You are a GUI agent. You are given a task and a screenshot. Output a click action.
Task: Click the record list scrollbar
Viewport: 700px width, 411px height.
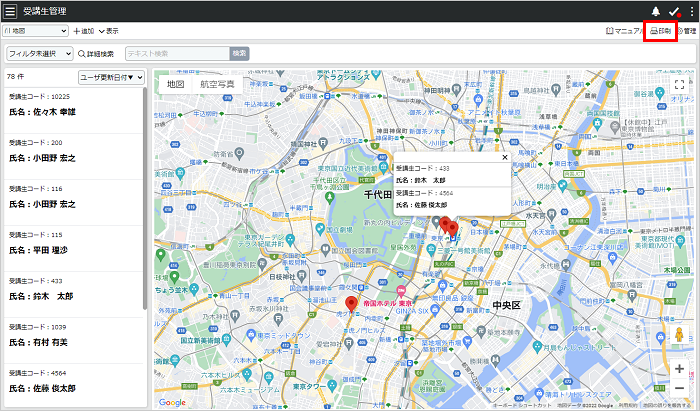point(145,199)
